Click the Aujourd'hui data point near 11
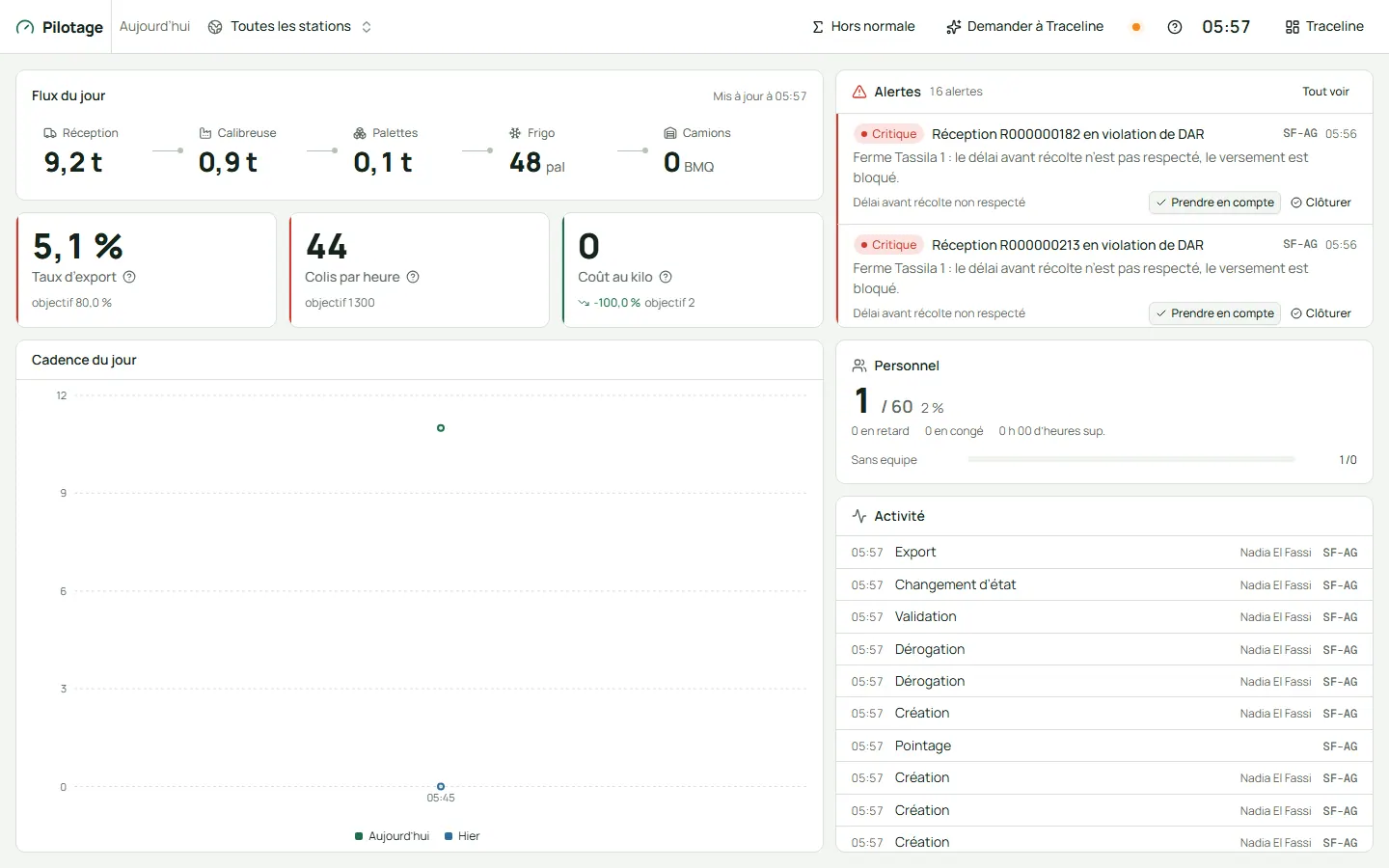 [x=441, y=428]
